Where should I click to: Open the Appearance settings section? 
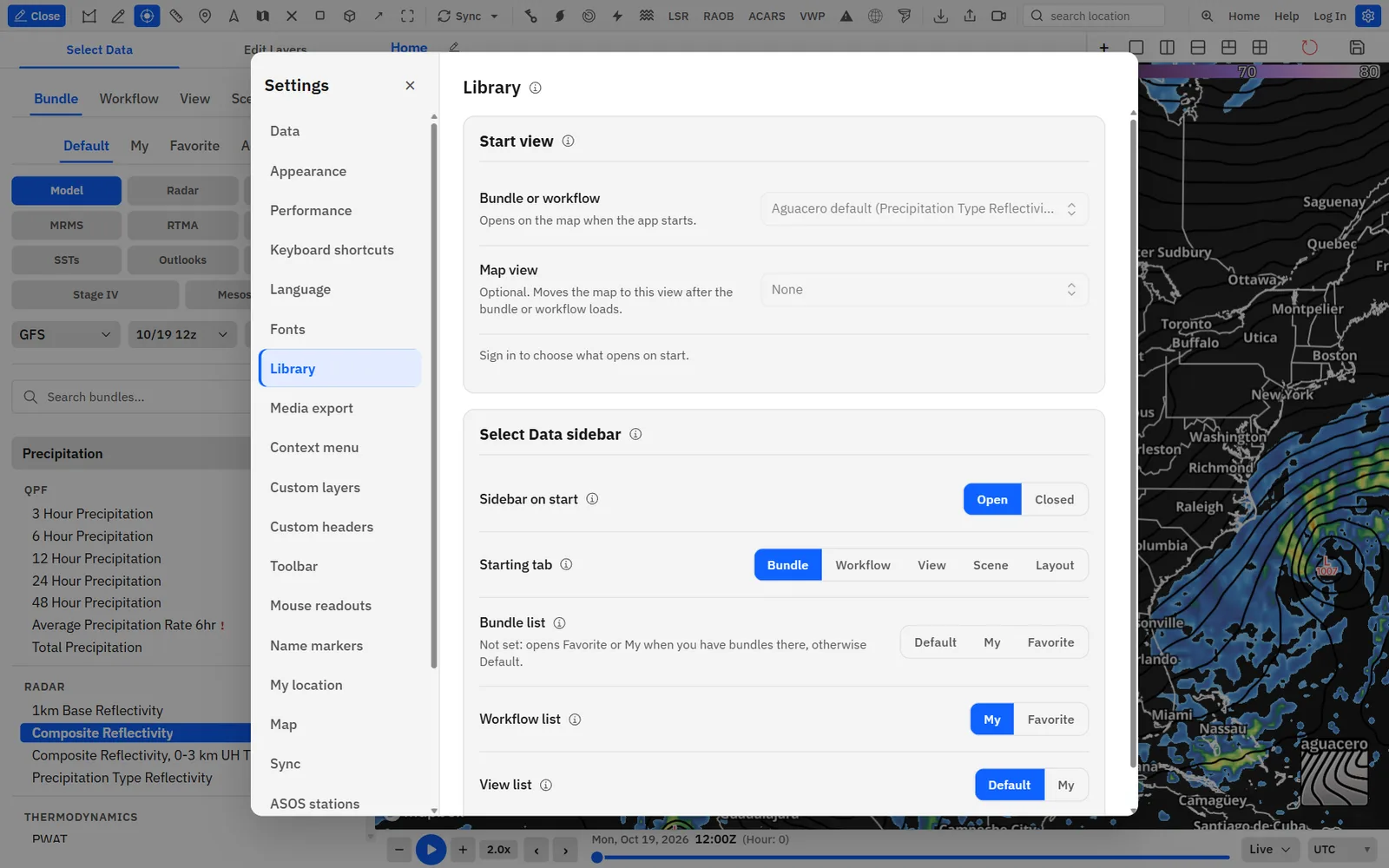[339, 171]
